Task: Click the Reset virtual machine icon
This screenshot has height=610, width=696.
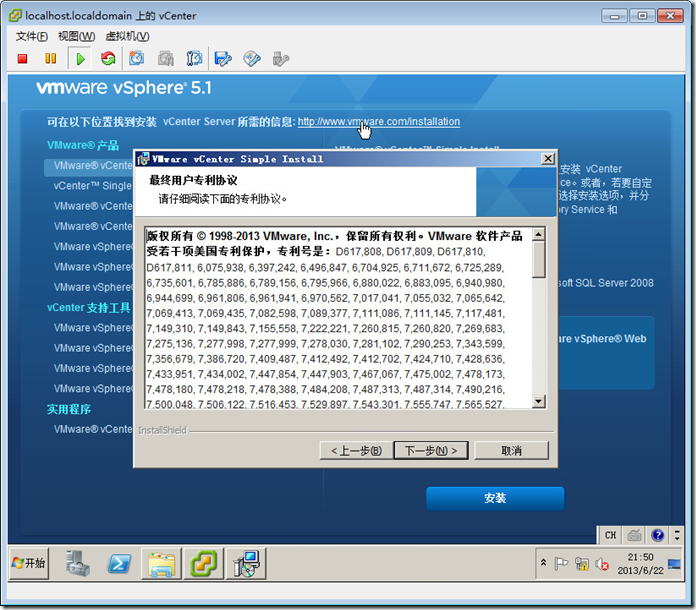Action: point(108,58)
